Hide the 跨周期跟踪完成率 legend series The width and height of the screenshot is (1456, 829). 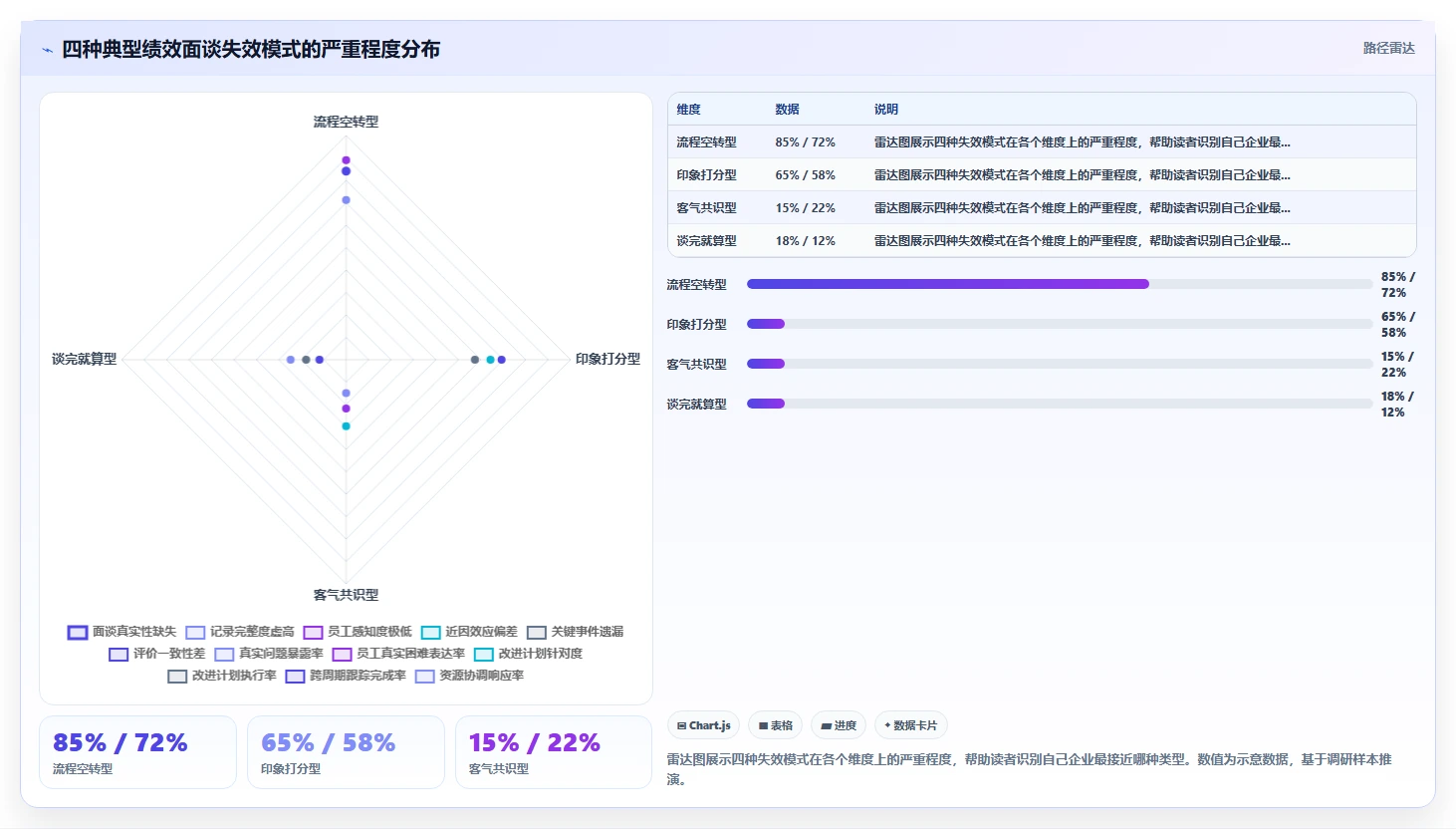click(x=346, y=676)
